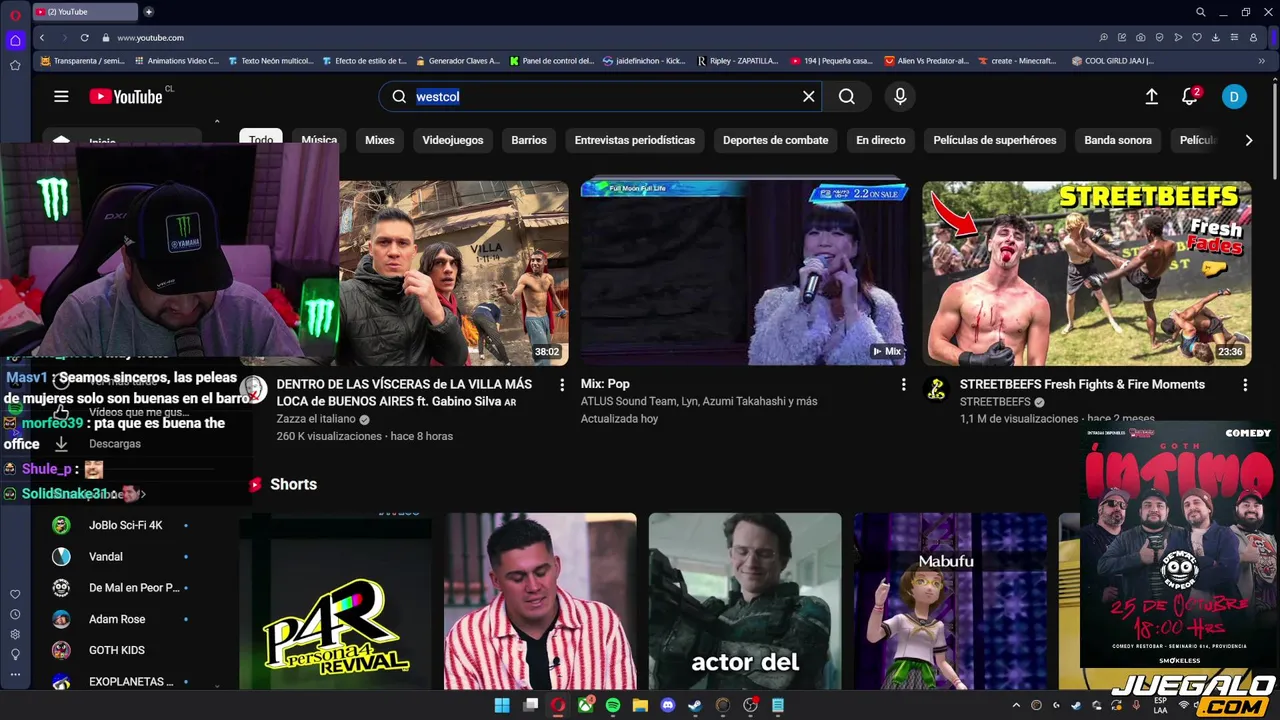Select the Música filter chip

[x=319, y=140]
